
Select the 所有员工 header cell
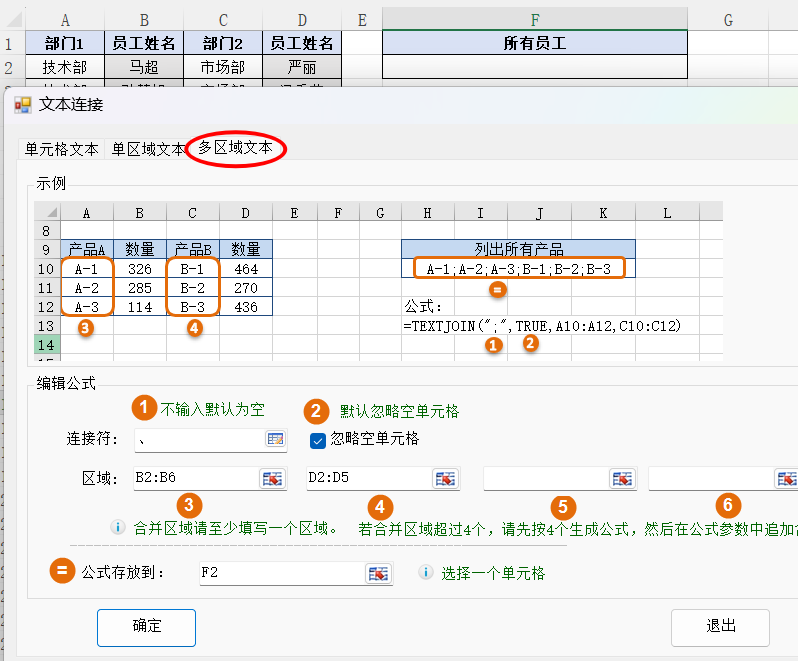point(535,43)
